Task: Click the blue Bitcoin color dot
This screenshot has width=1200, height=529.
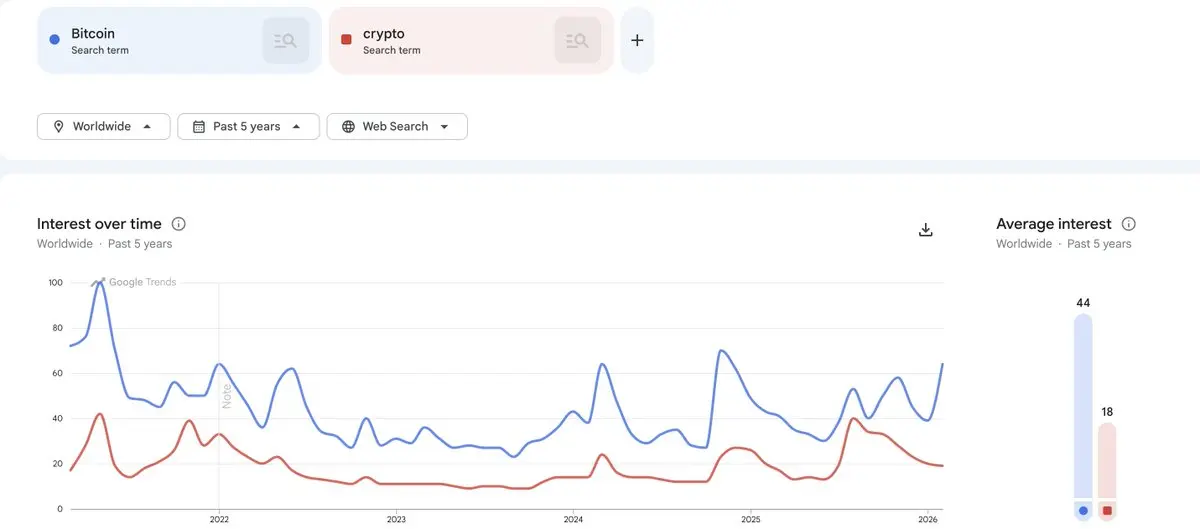Action: click(54, 40)
